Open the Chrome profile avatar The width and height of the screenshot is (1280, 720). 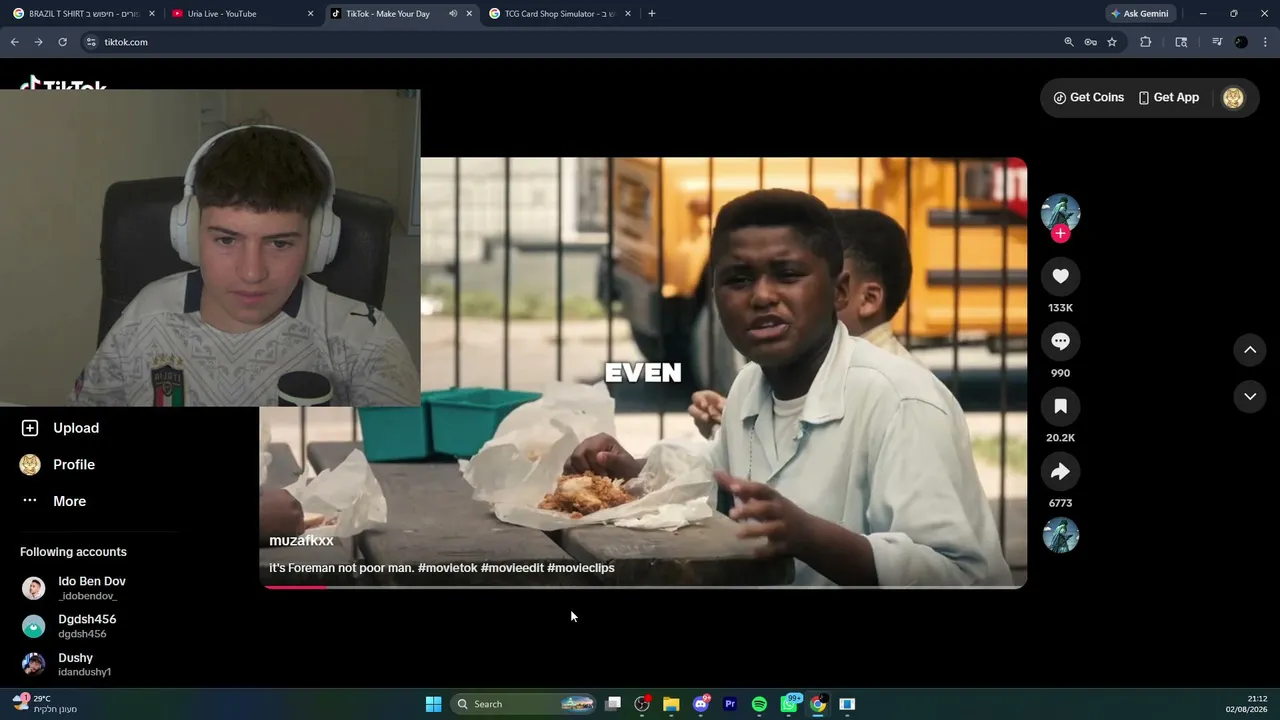tap(1241, 42)
